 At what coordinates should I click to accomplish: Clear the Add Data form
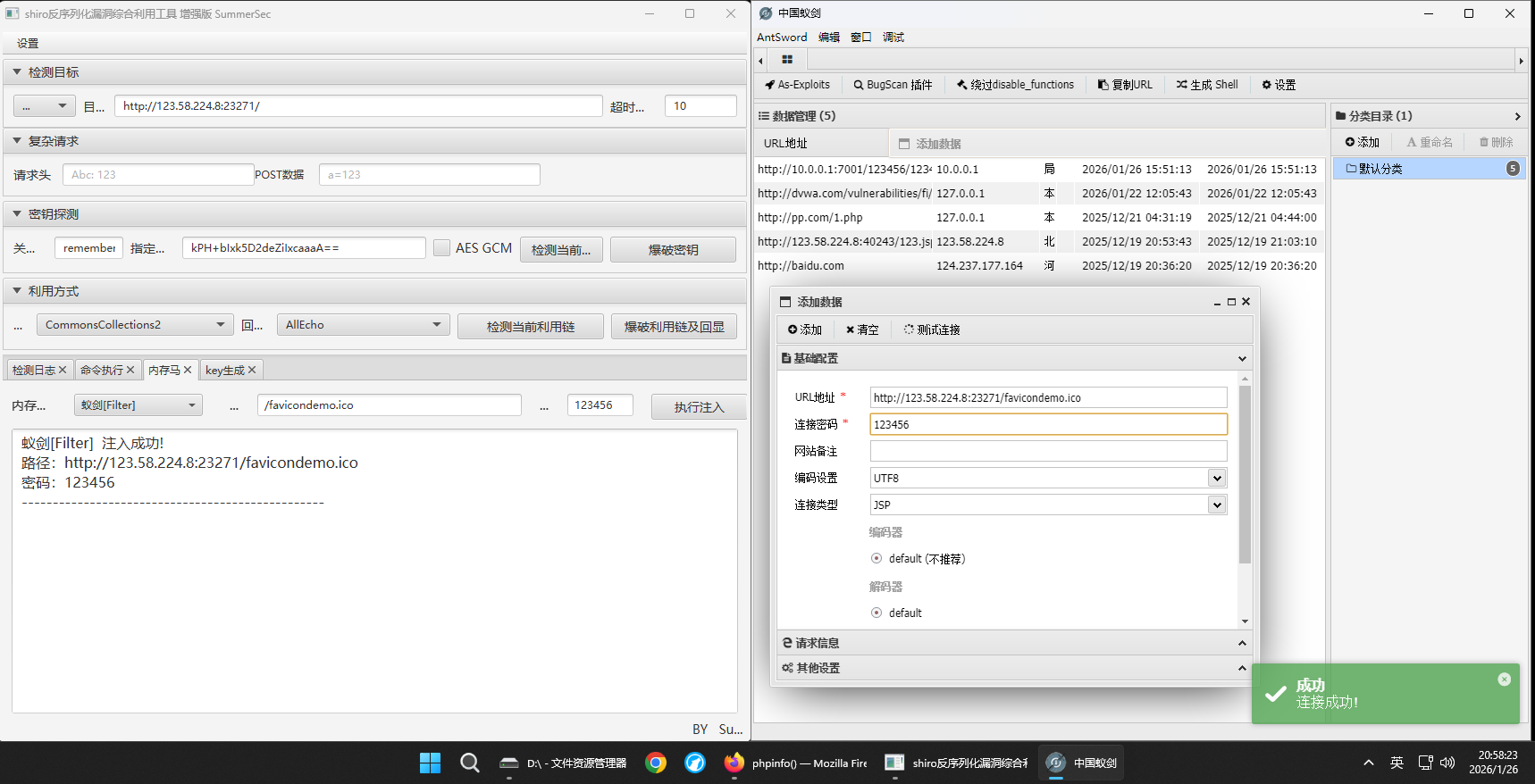click(862, 329)
